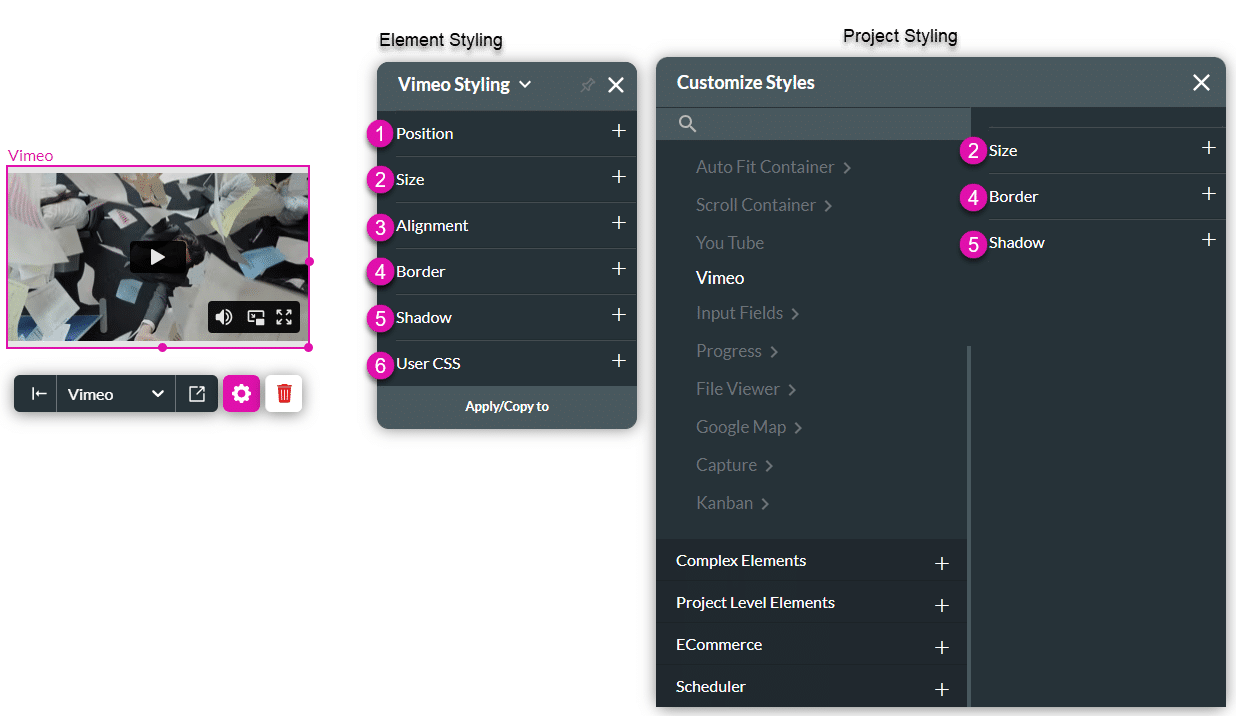Mute the Vimeo video audio
The image size is (1236, 716).
224,316
